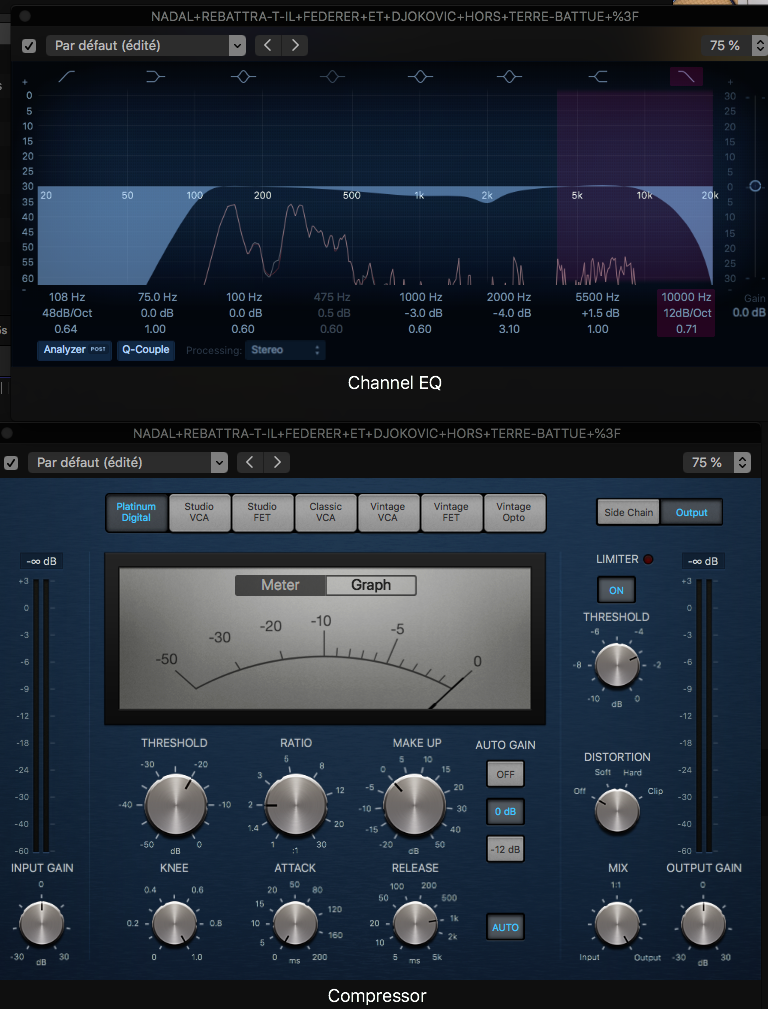Select Studio VCA compressor model
Image resolution: width=768 pixels, height=1009 pixels.
tap(199, 512)
